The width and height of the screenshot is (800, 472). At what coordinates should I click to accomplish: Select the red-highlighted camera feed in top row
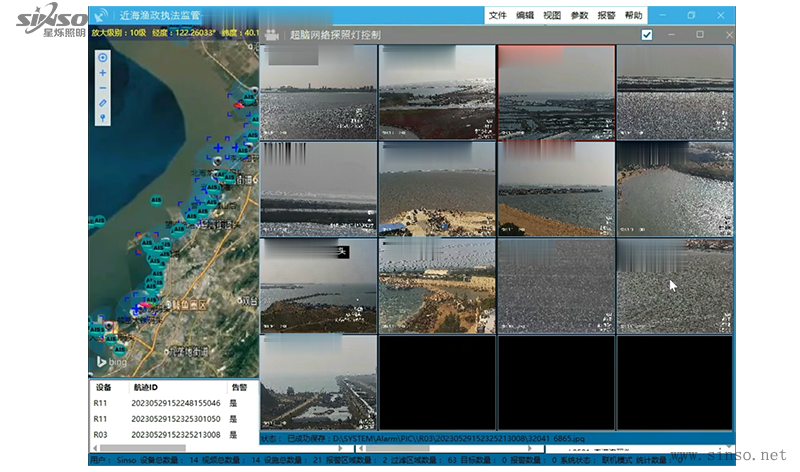pos(556,92)
